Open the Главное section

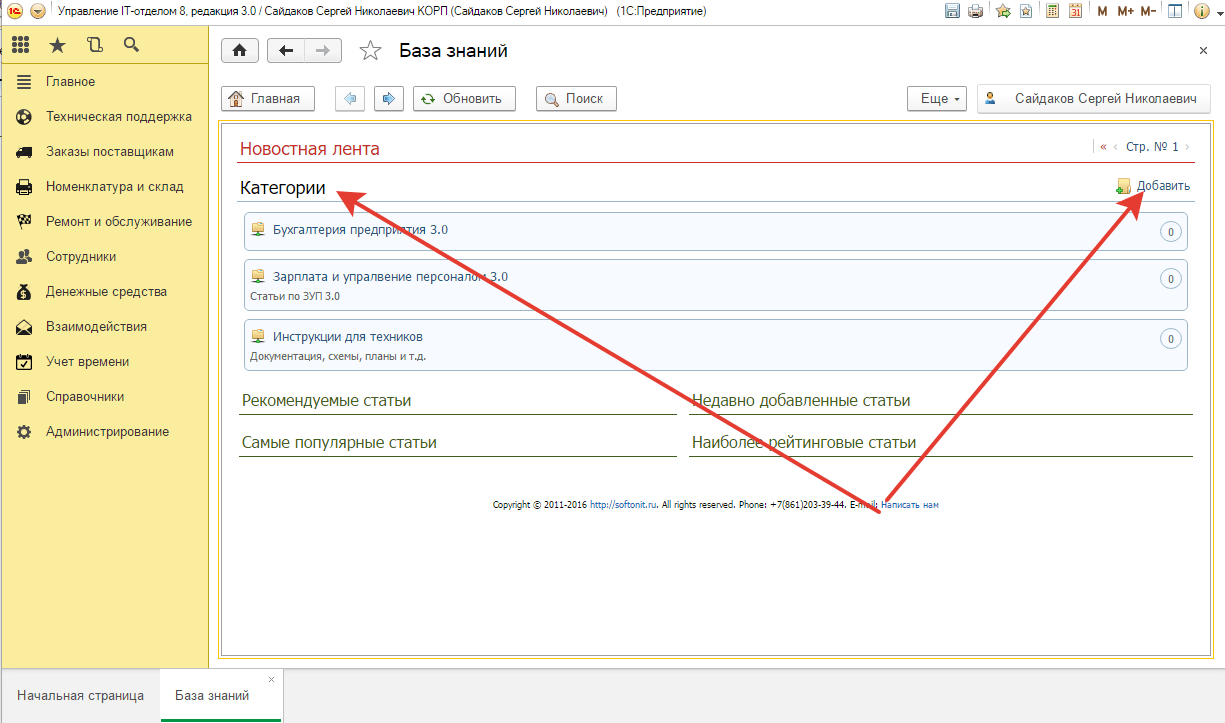click(105, 81)
